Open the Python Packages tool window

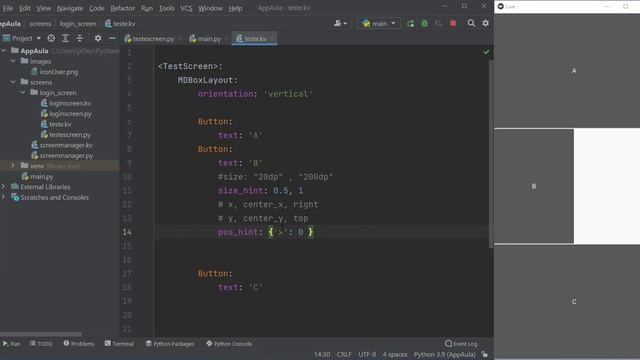170,344
